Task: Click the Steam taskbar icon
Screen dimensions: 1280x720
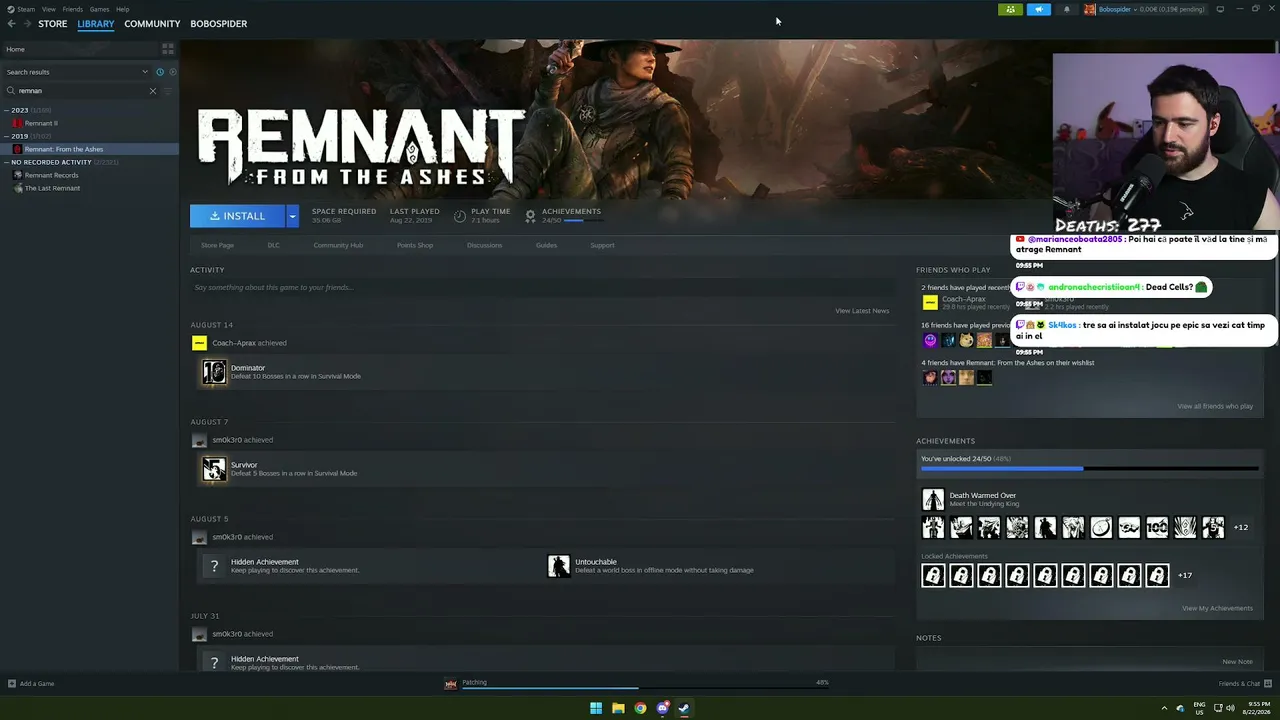Action: (x=684, y=708)
